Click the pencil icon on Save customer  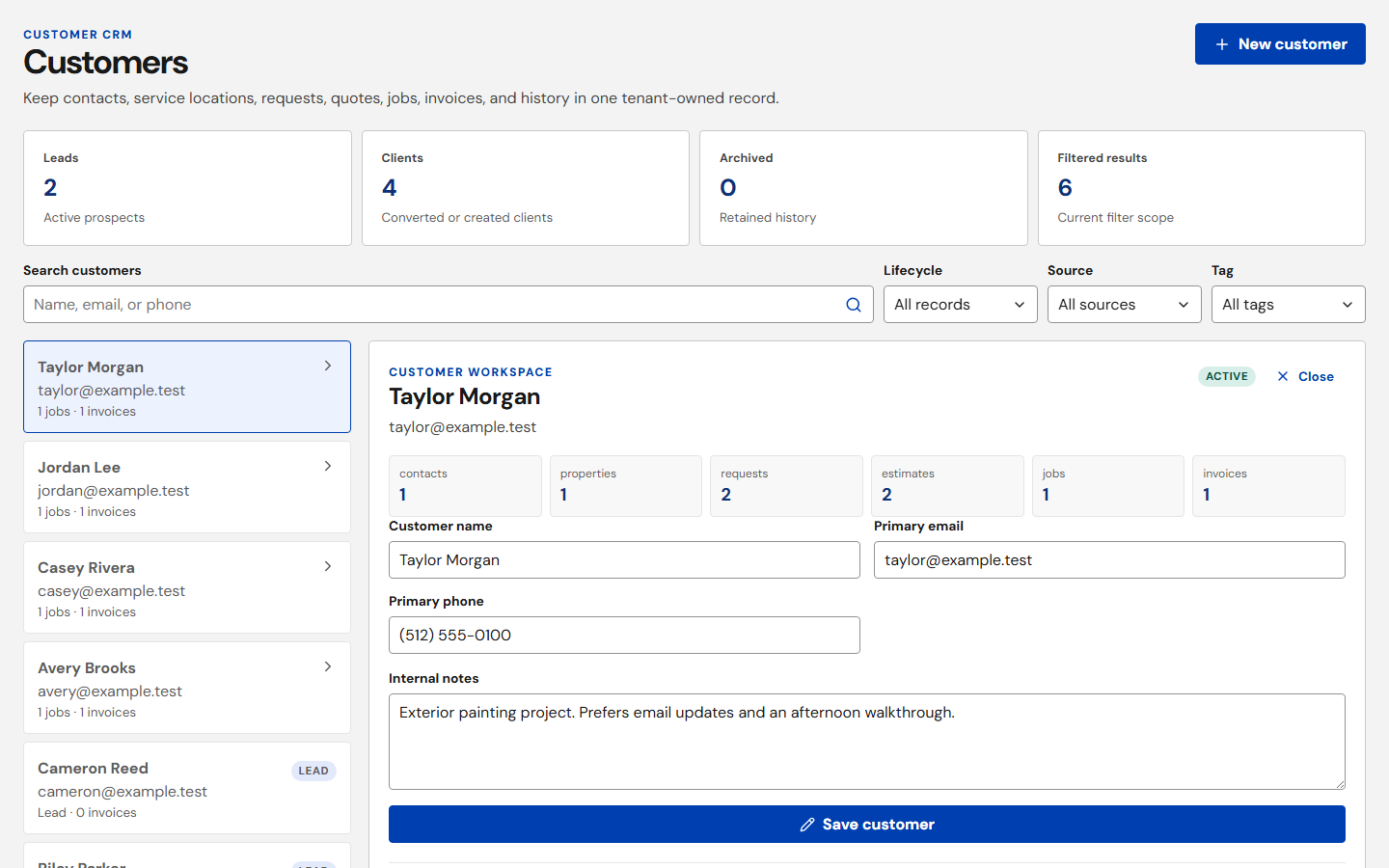tap(807, 825)
